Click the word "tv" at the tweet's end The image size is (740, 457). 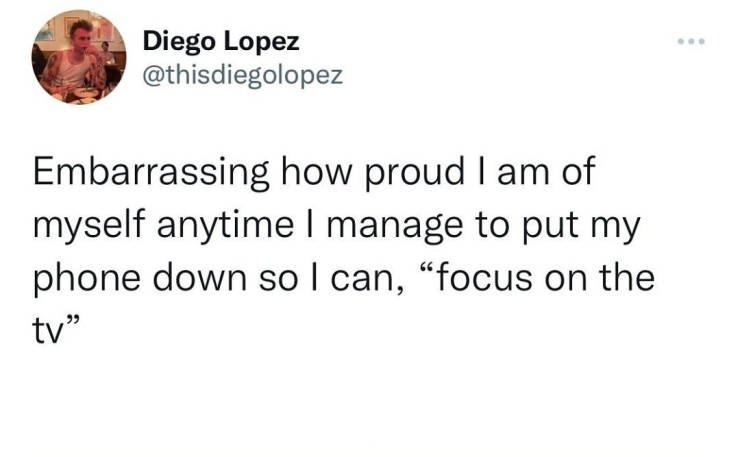pyautogui.click(x=48, y=328)
